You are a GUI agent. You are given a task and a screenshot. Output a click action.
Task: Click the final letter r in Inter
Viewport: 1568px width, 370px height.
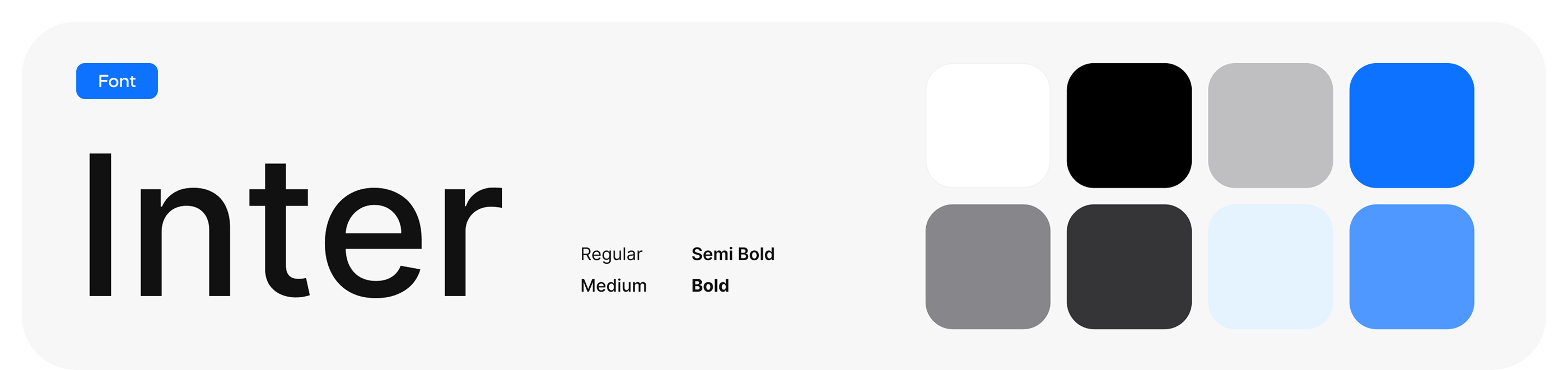pyautogui.click(x=470, y=243)
